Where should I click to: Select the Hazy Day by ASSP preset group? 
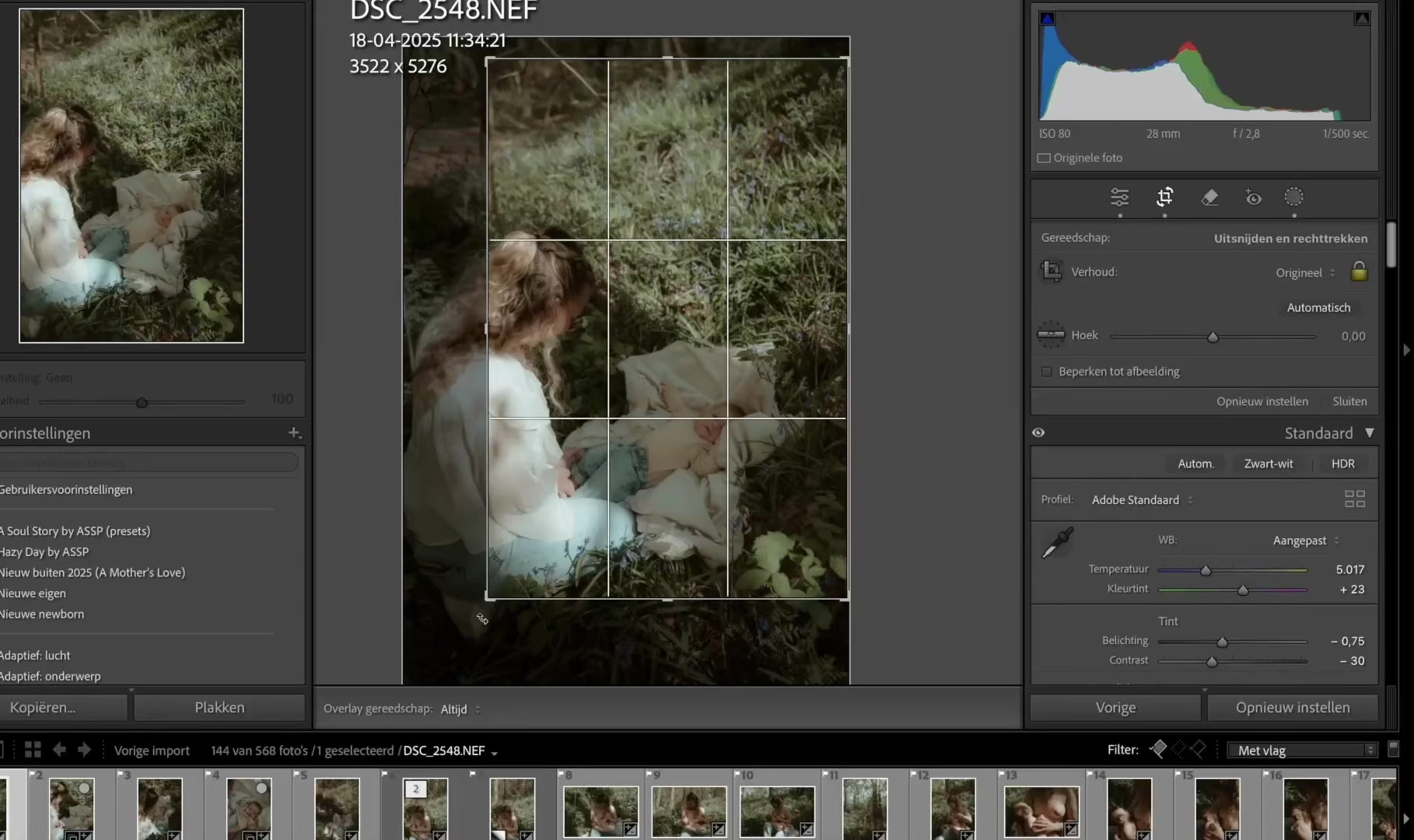[x=44, y=551]
